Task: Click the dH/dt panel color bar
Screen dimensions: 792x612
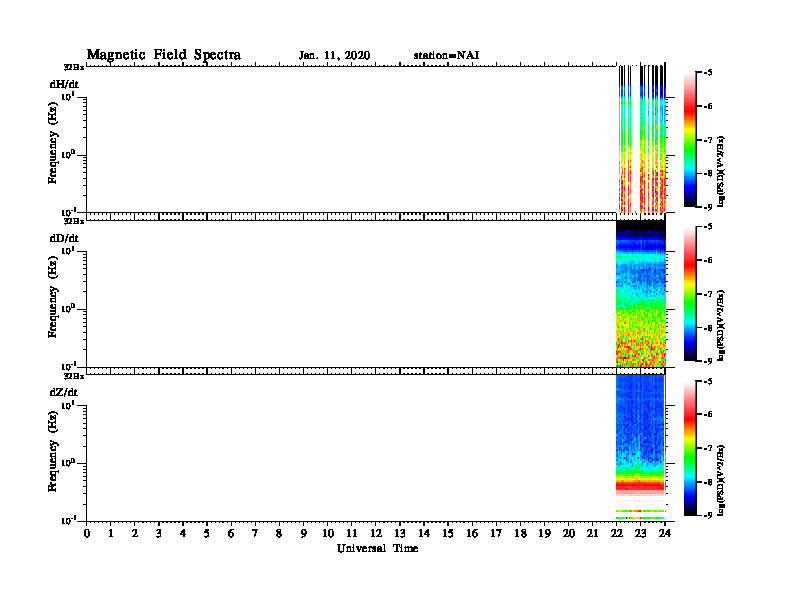Action: (690, 140)
